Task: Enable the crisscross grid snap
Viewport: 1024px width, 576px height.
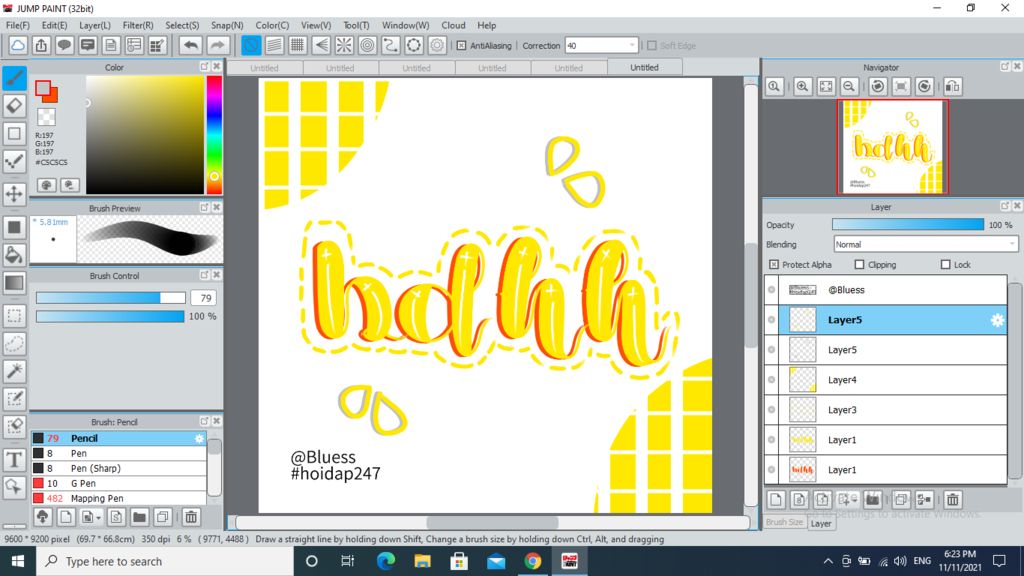Action: [x=297, y=45]
